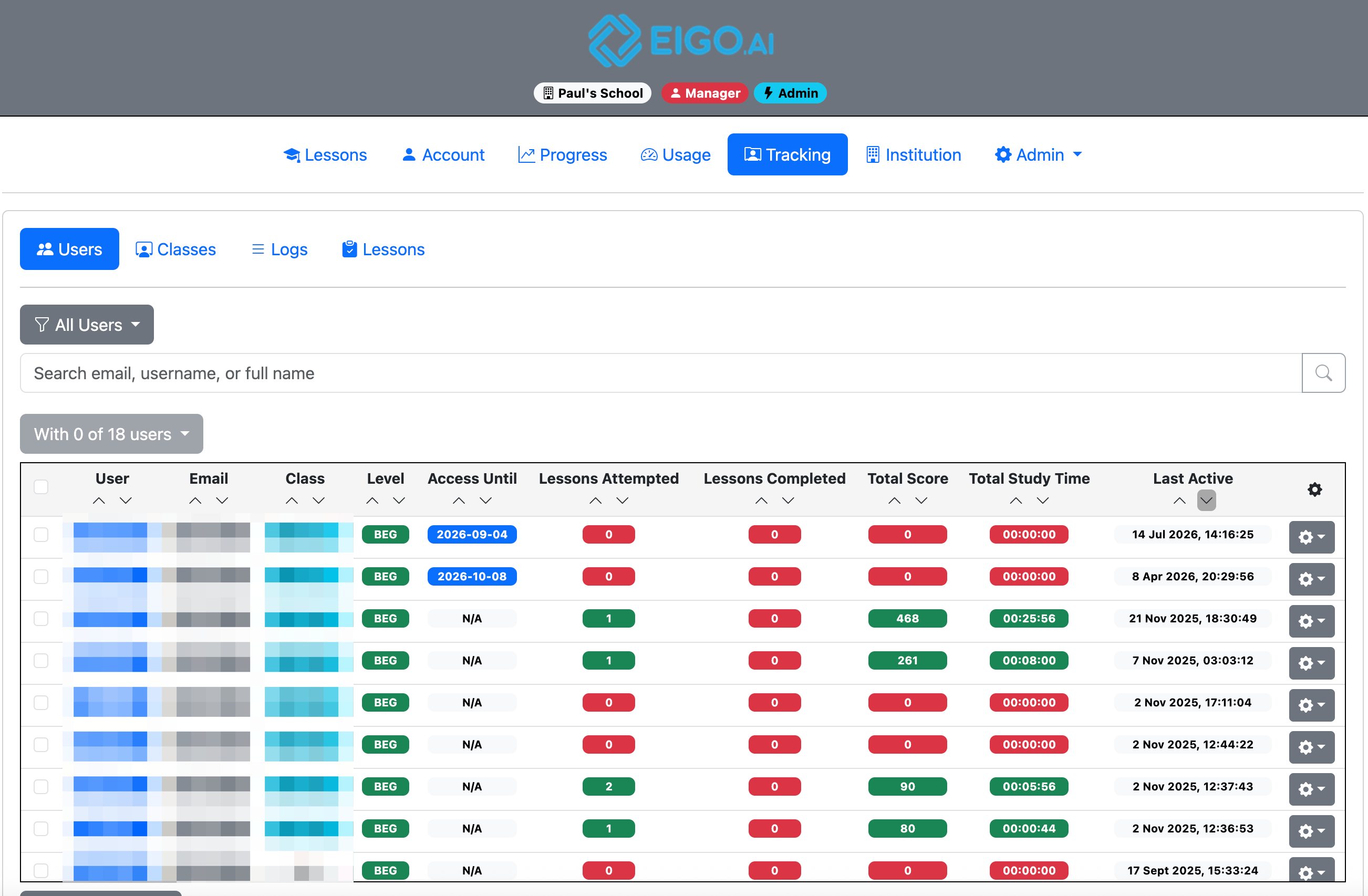Click the 2026-10-08 access date badge
This screenshot has width=1368, height=896.
(x=472, y=577)
